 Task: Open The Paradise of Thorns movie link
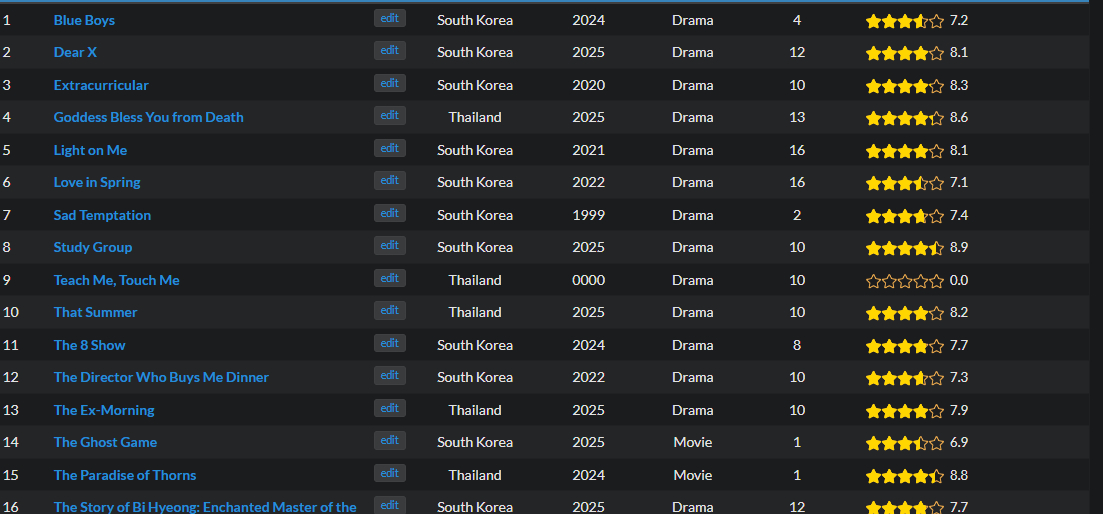125,475
